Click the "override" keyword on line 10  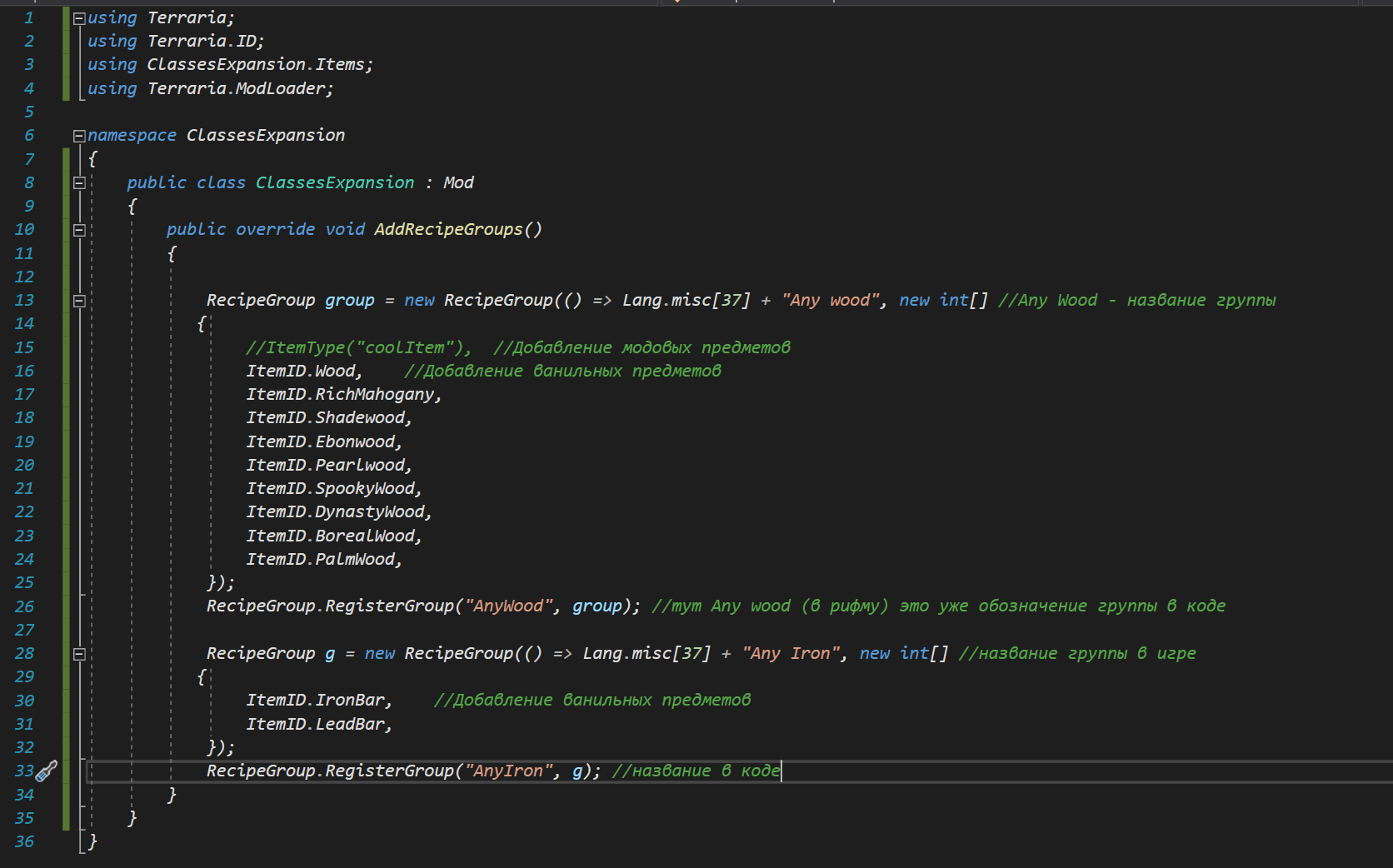point(275,229)
